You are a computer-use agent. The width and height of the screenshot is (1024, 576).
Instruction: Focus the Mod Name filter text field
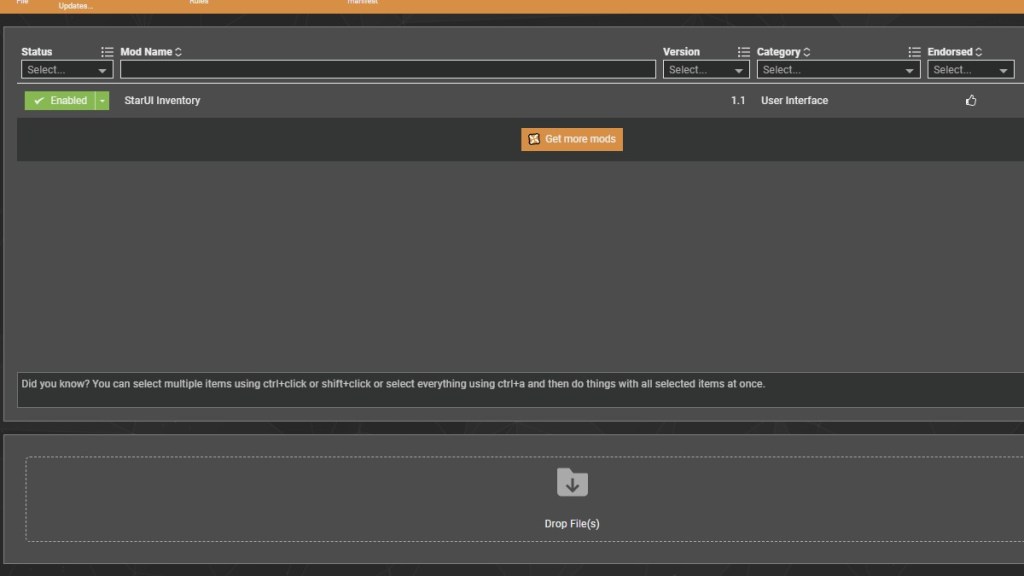(x=388, y=70)
